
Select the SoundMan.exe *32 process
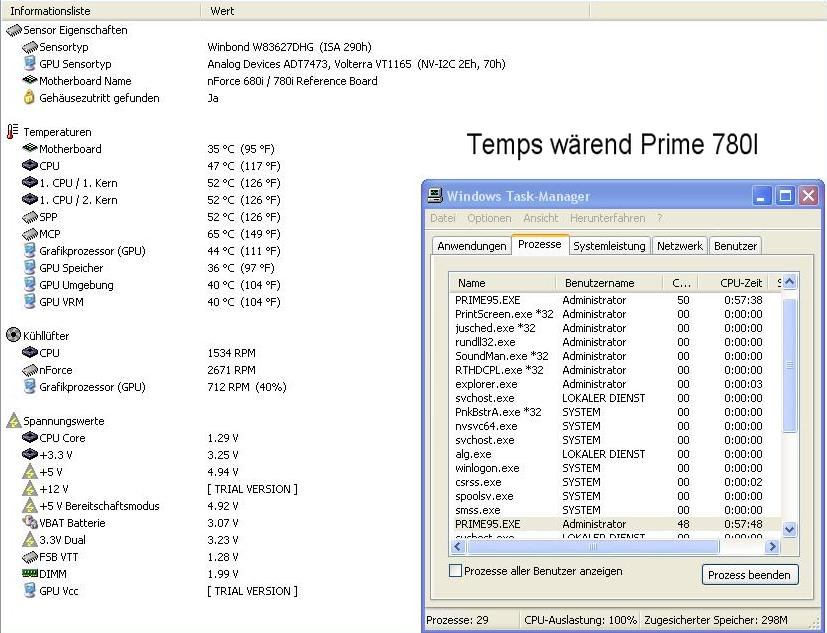(x=615, y=356)
